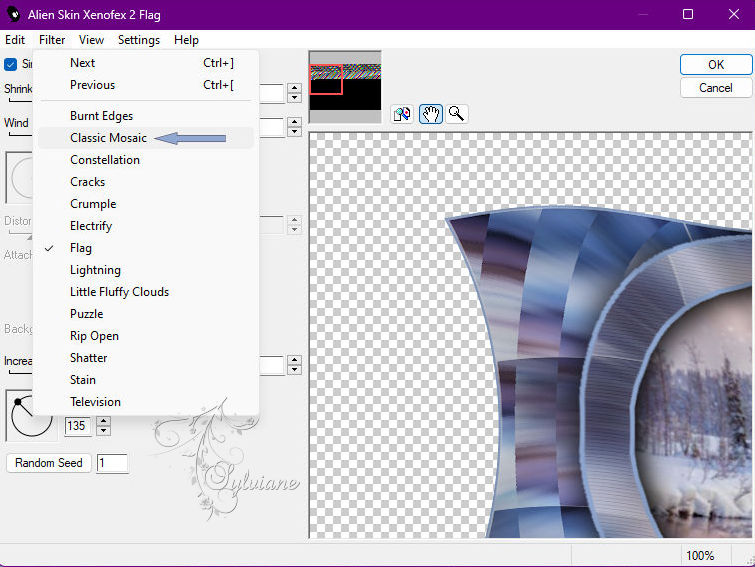
Task: Maximize the Xenofex 2 Flag window
Action: pos(688,14)
